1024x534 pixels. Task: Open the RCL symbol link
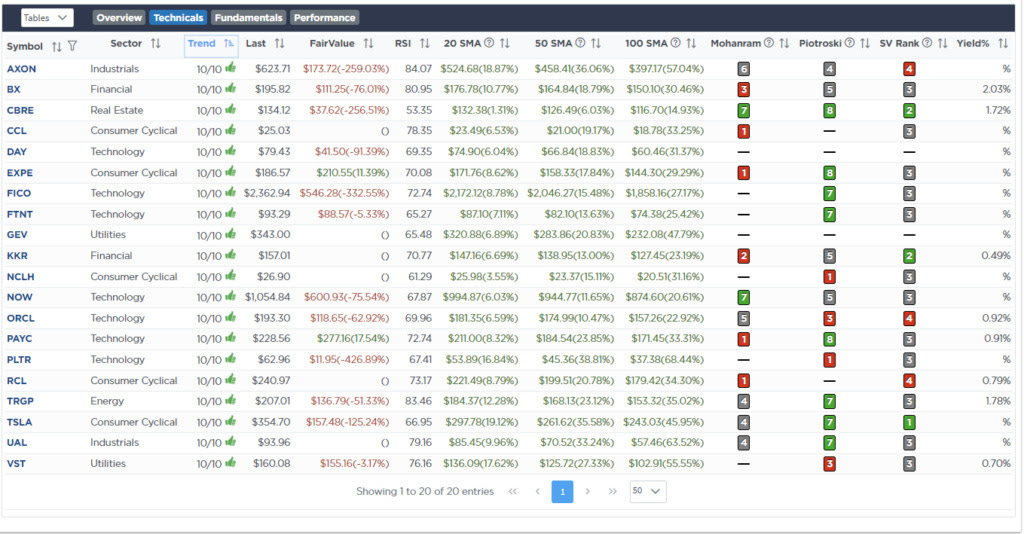tap(17, 381)
